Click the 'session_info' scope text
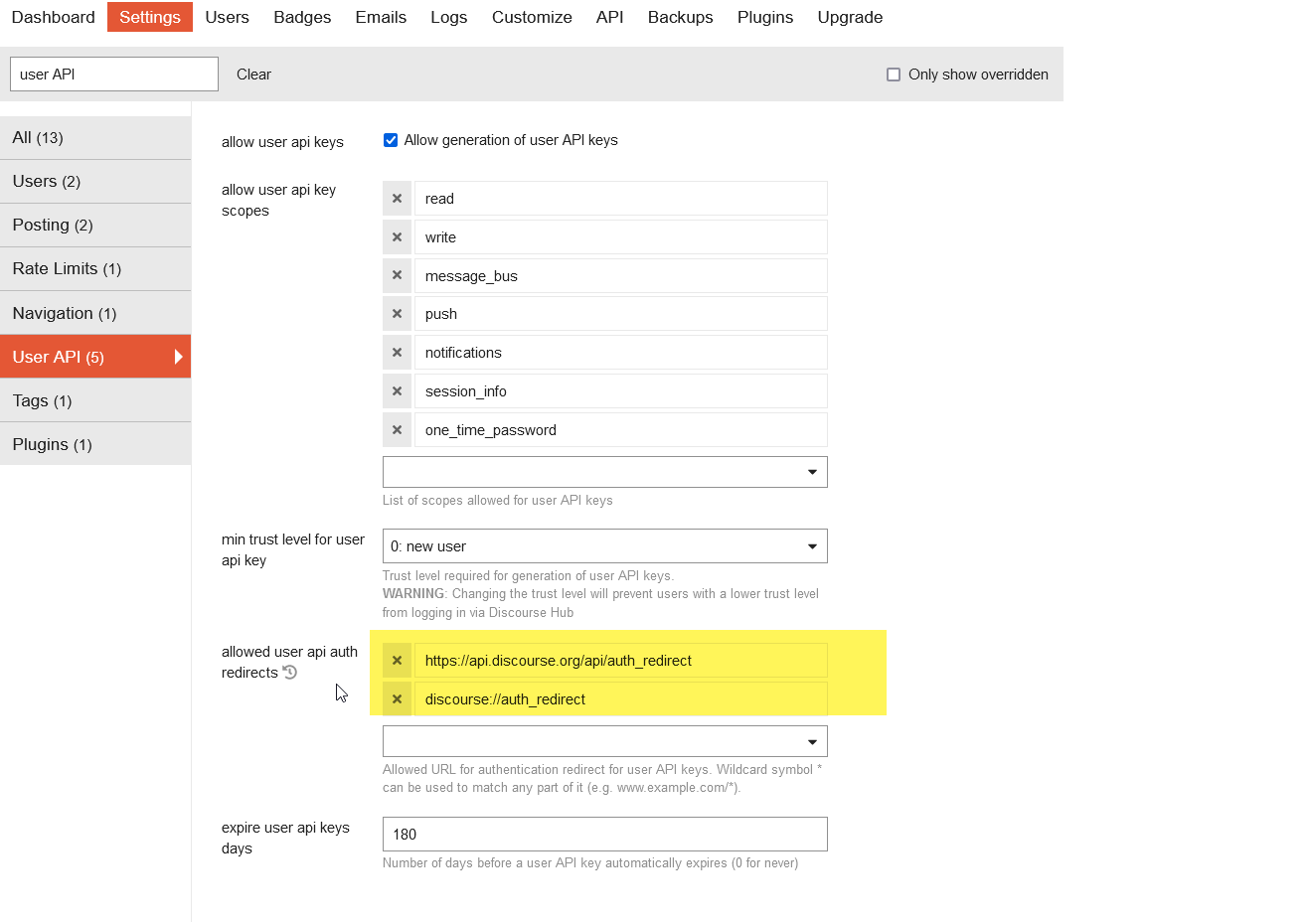 point(466,391)
